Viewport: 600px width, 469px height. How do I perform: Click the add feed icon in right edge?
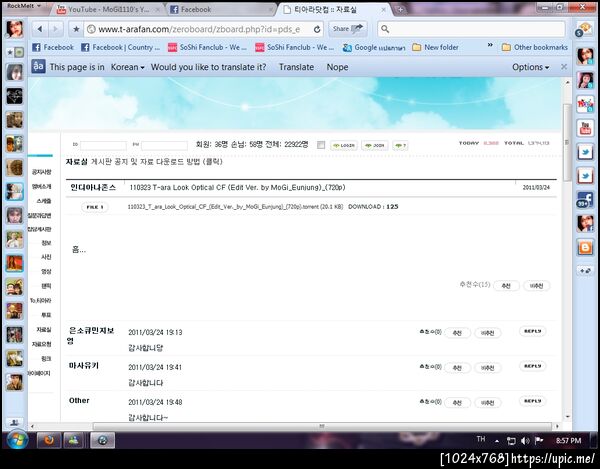[x=585, y=270]
